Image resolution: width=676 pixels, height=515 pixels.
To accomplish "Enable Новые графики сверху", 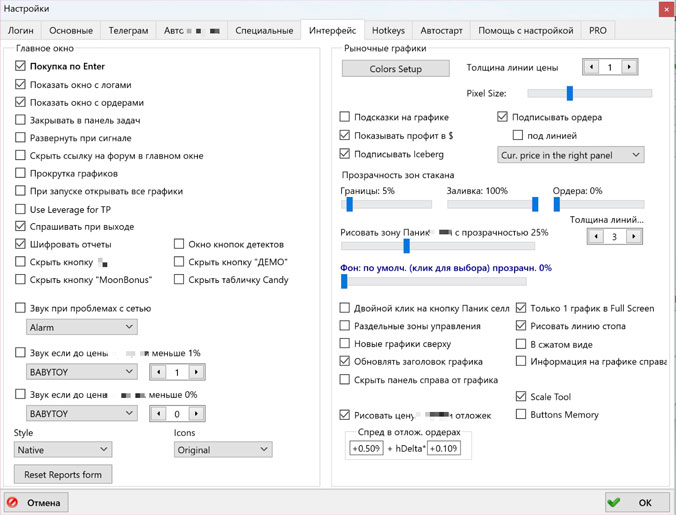I will [344, 343].
